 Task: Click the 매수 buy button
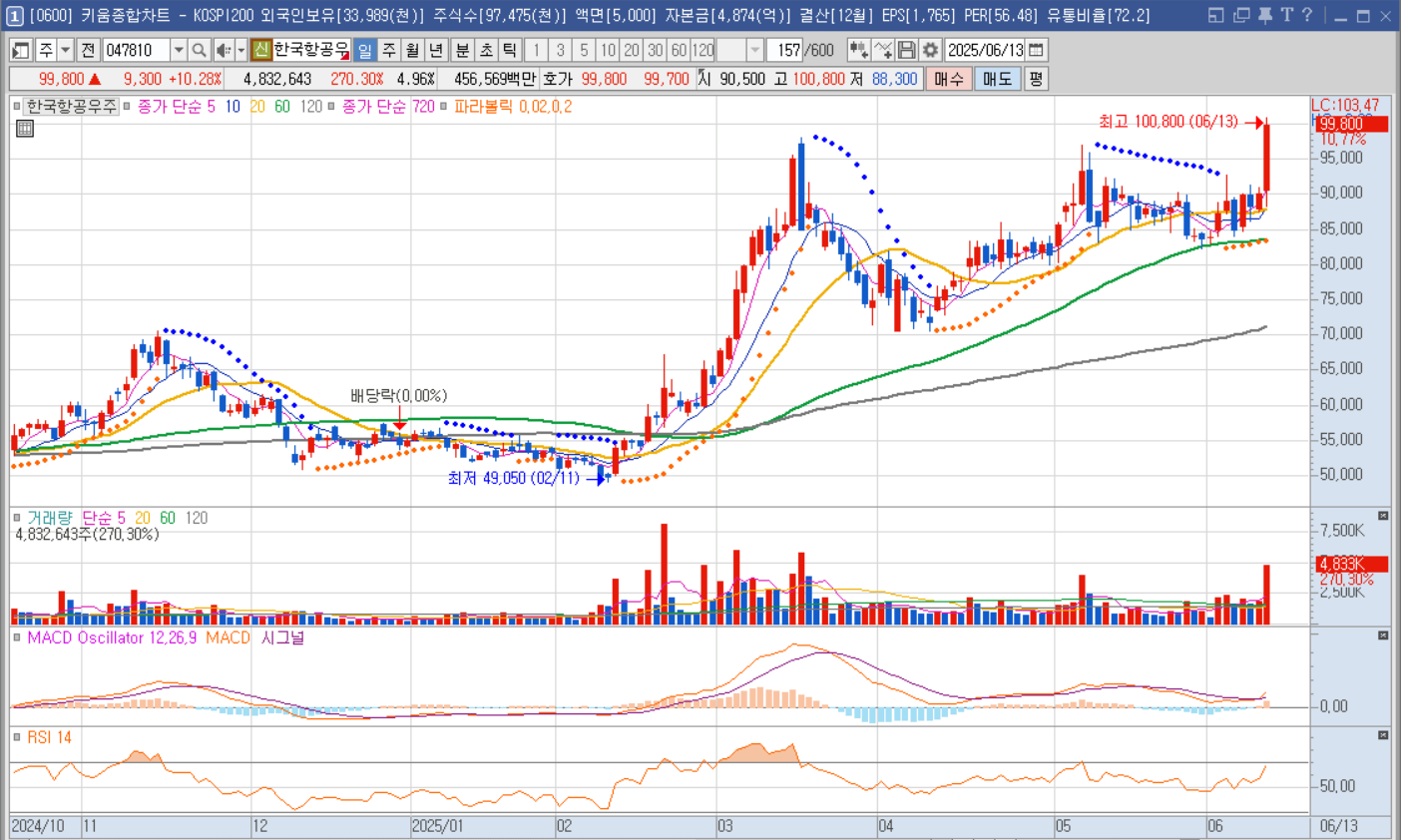[948, 79]
